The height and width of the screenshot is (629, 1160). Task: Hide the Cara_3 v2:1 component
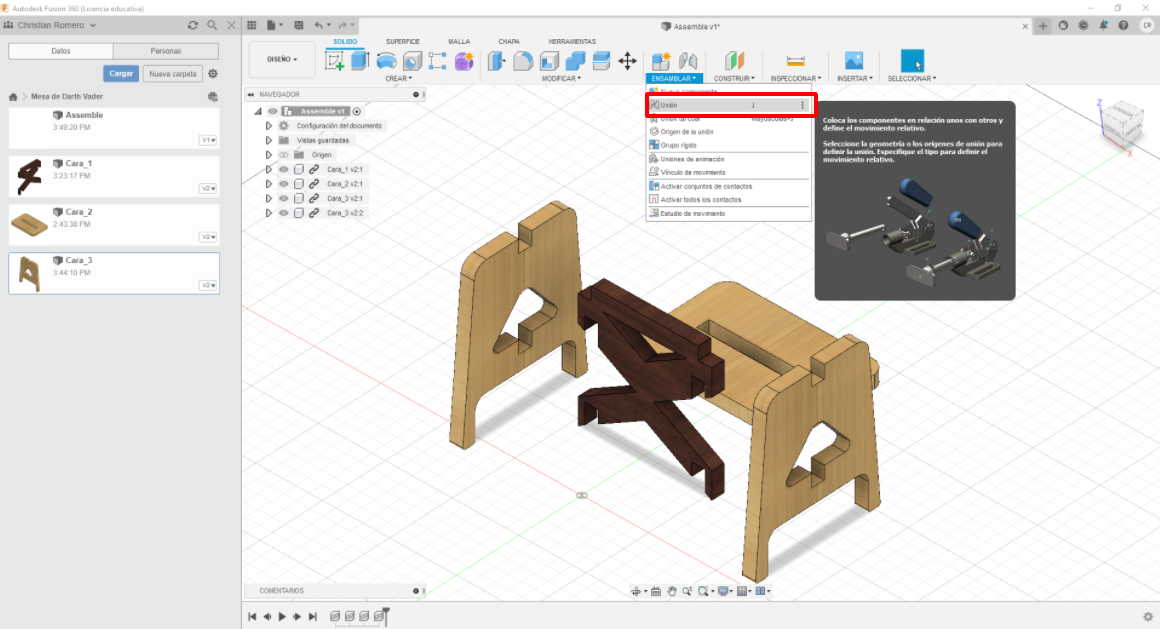283,198
